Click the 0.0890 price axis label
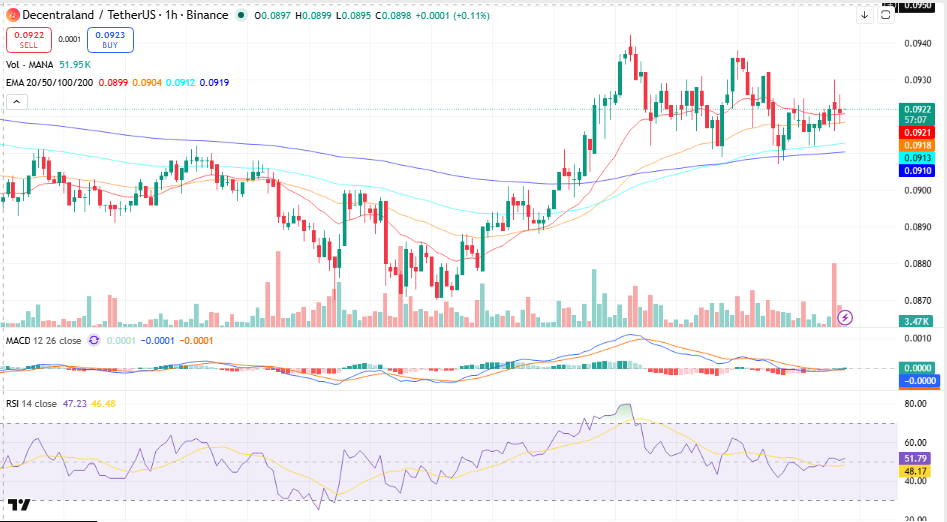Screen dimensions: 947x522 click(x=917, y=227)
